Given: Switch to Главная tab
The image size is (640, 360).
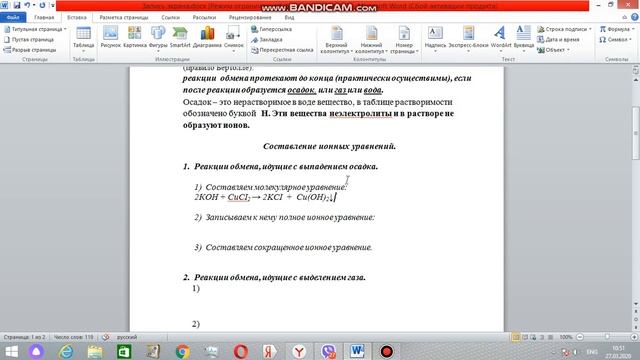Looking at the screenshot, I should pos(44,18).
